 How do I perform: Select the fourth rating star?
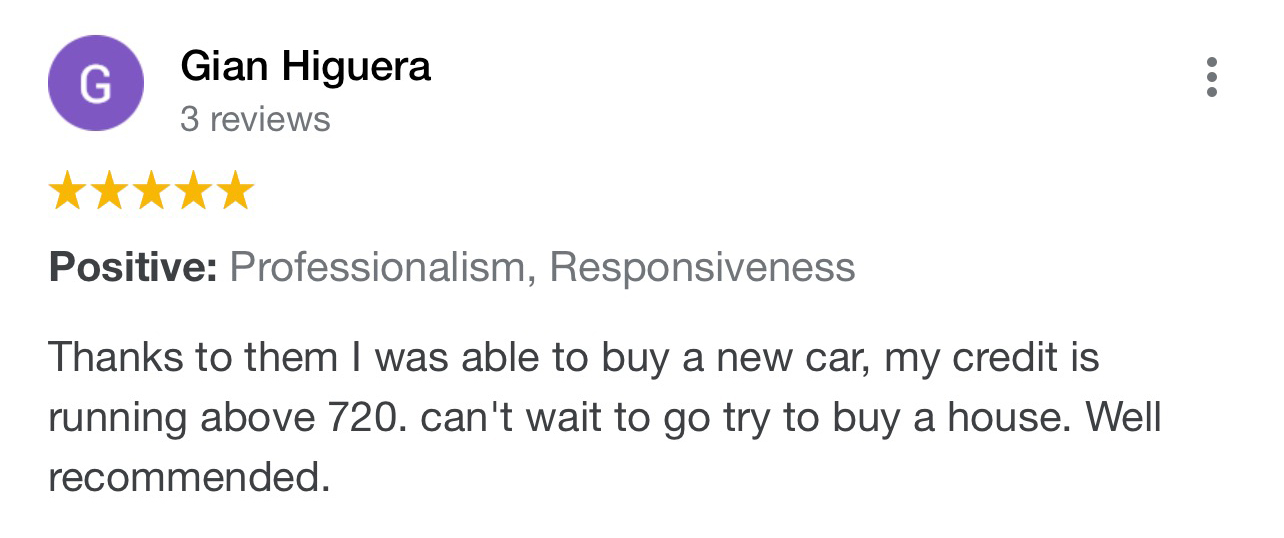[193, 191]
